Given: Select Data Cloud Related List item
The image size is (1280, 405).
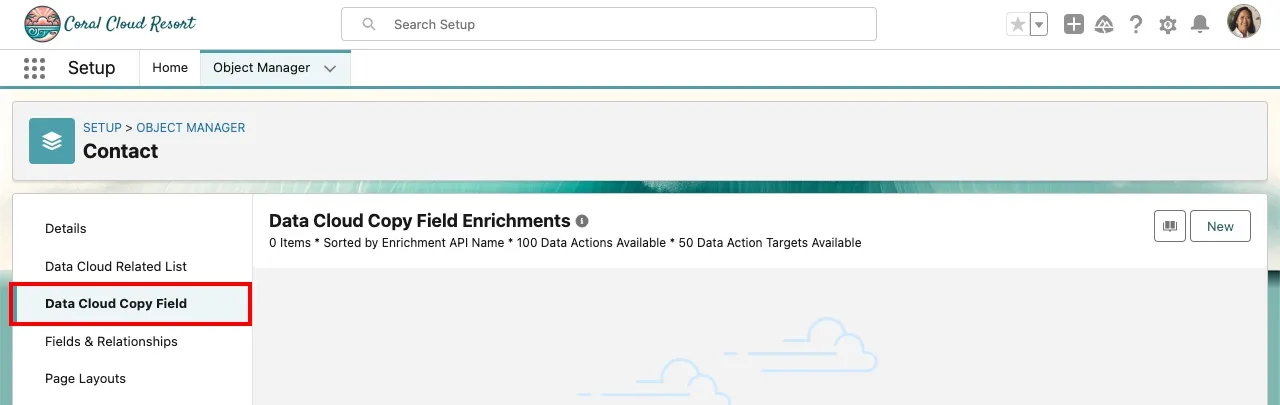Looking at the screenshot, I should pyautogui.click(x=116, y=267).
